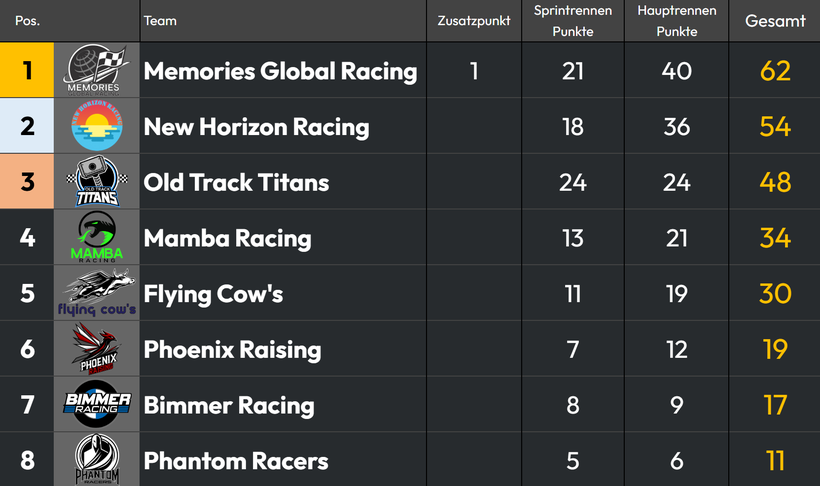Click Old Track Titans total 48
Image resolution: width=820 pixels, height=486 pixels.
tap(775, 182)
